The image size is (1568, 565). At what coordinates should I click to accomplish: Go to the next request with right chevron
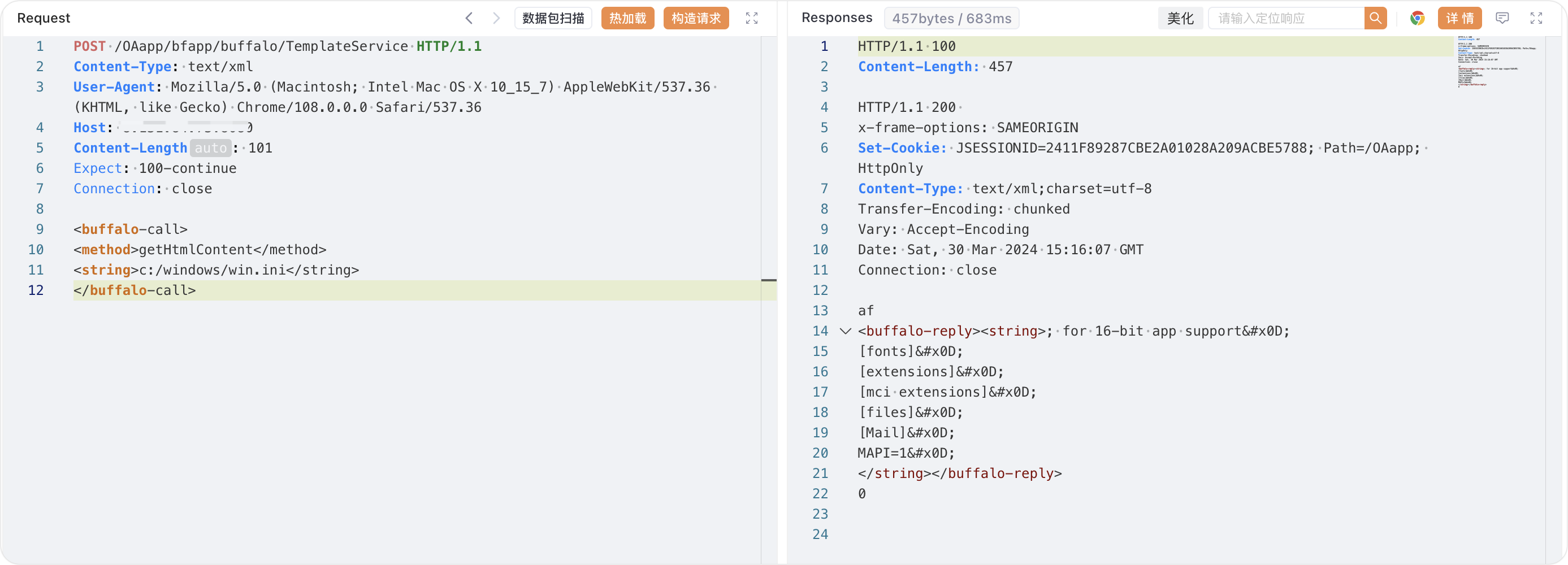pos(496,18)
